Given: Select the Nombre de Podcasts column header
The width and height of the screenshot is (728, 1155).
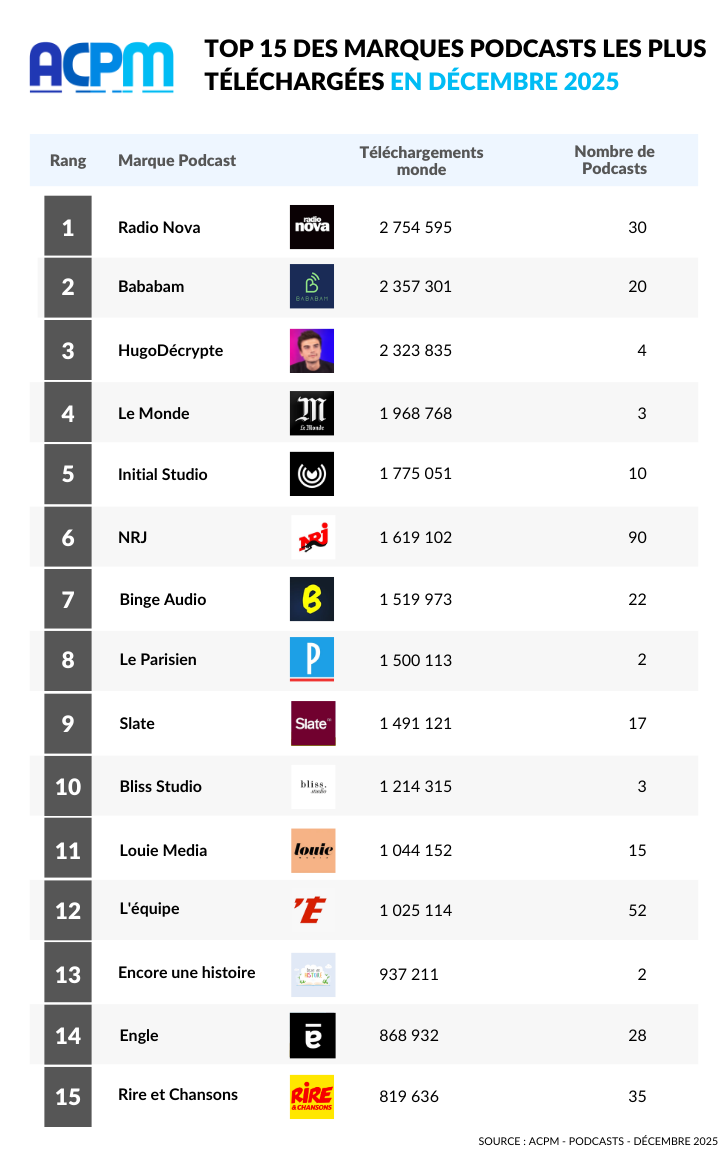Looking at the screenshot, I should tap(614, 160).
